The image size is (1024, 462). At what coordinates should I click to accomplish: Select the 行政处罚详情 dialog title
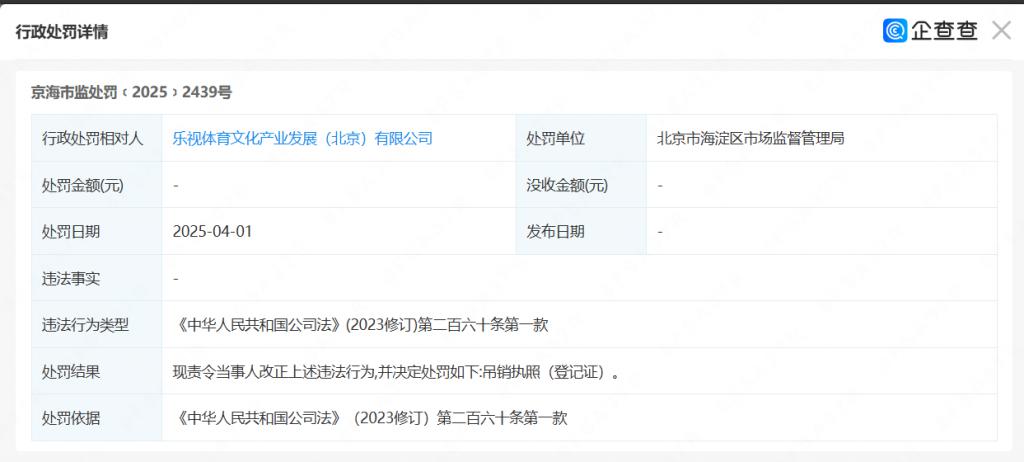pyautogui.click(x=62, y=31)
